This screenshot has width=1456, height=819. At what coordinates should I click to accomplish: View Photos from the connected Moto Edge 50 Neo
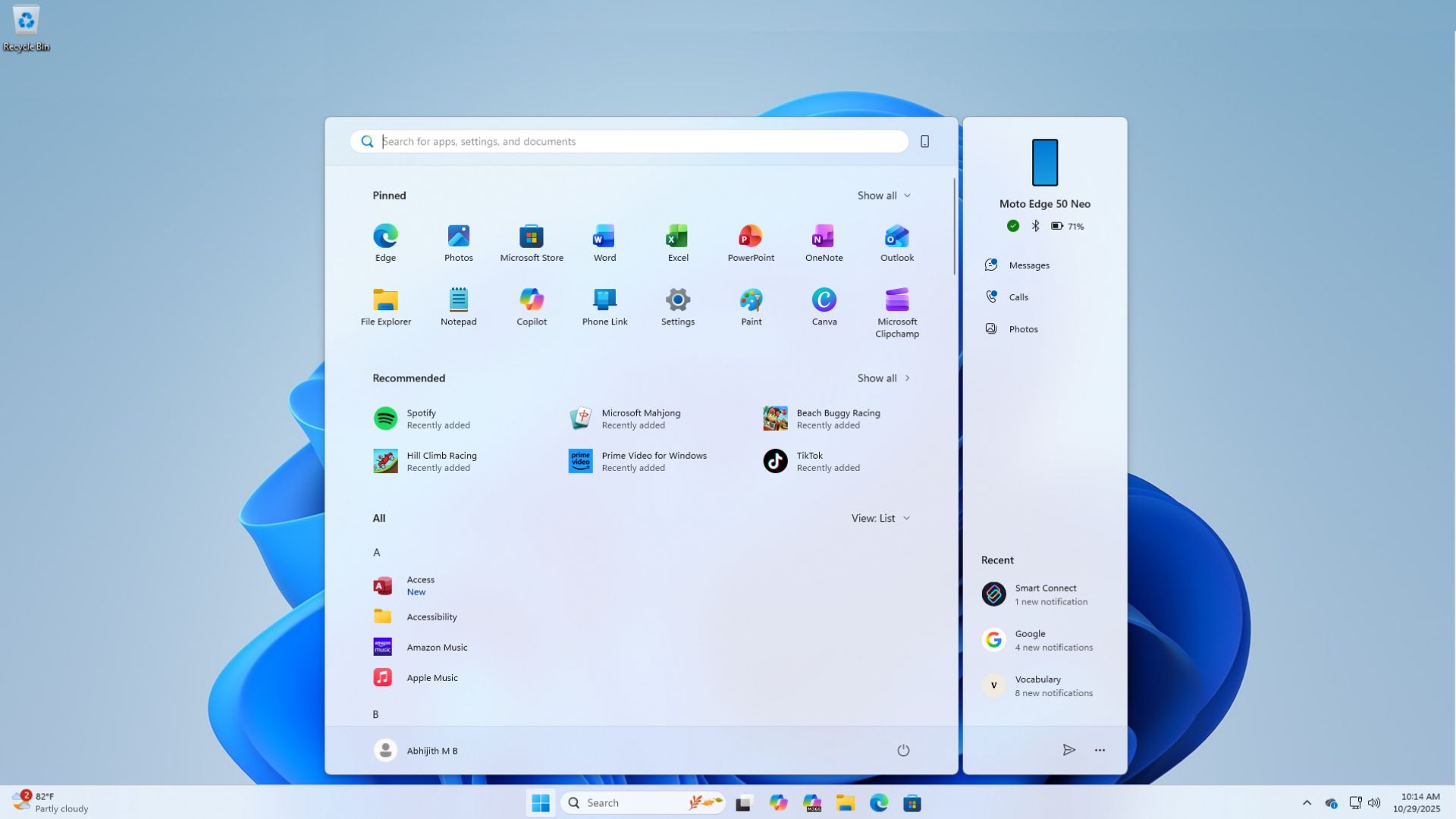tap(1024, 328)
